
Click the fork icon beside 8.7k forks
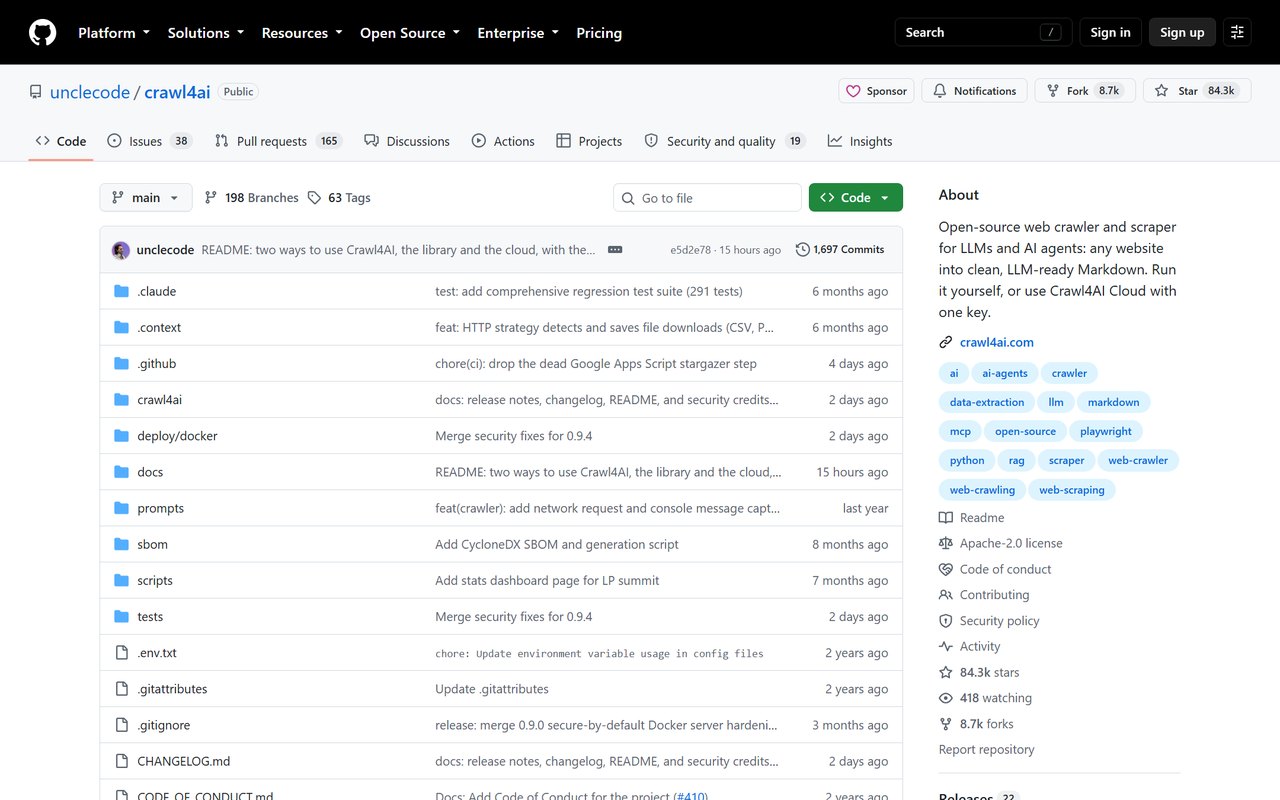(x=946, y=724)
